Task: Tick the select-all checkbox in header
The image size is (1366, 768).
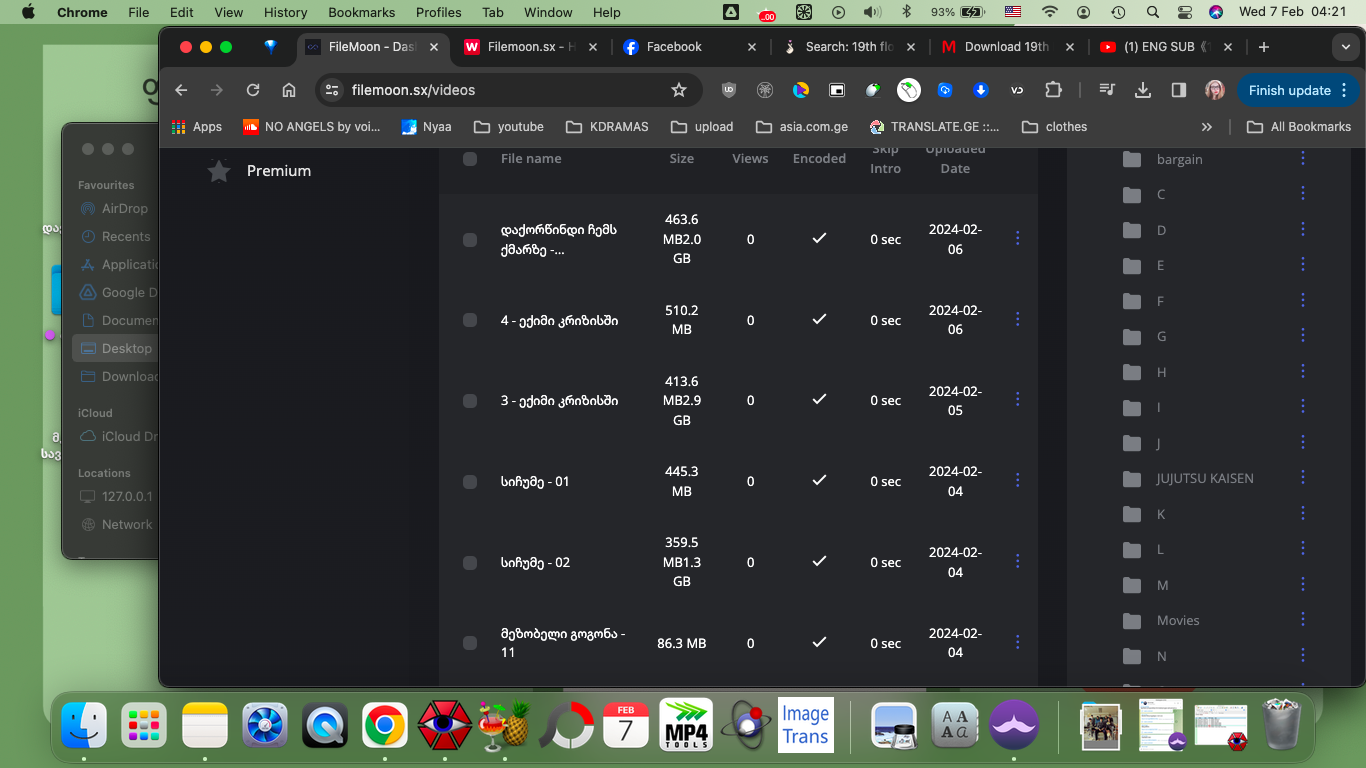Action: tap(470, 159)
